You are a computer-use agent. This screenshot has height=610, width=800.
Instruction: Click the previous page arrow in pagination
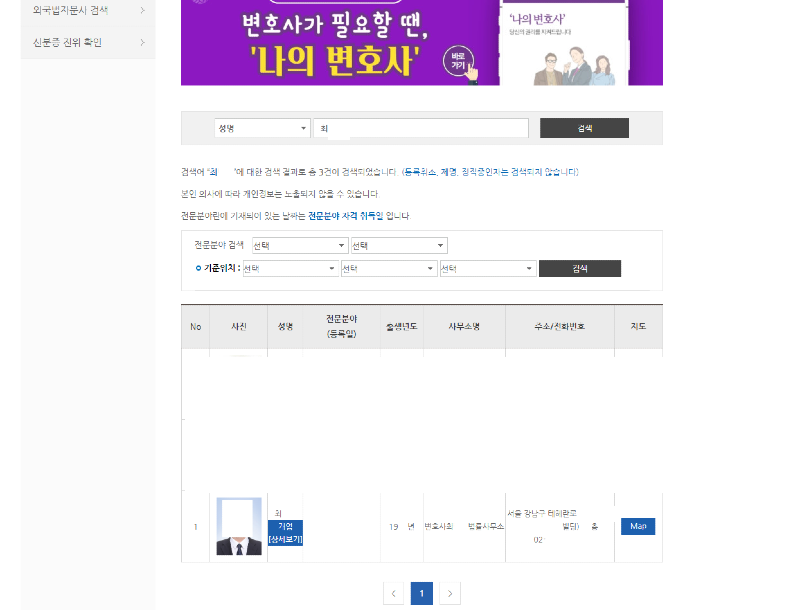[x=394, y=592]
